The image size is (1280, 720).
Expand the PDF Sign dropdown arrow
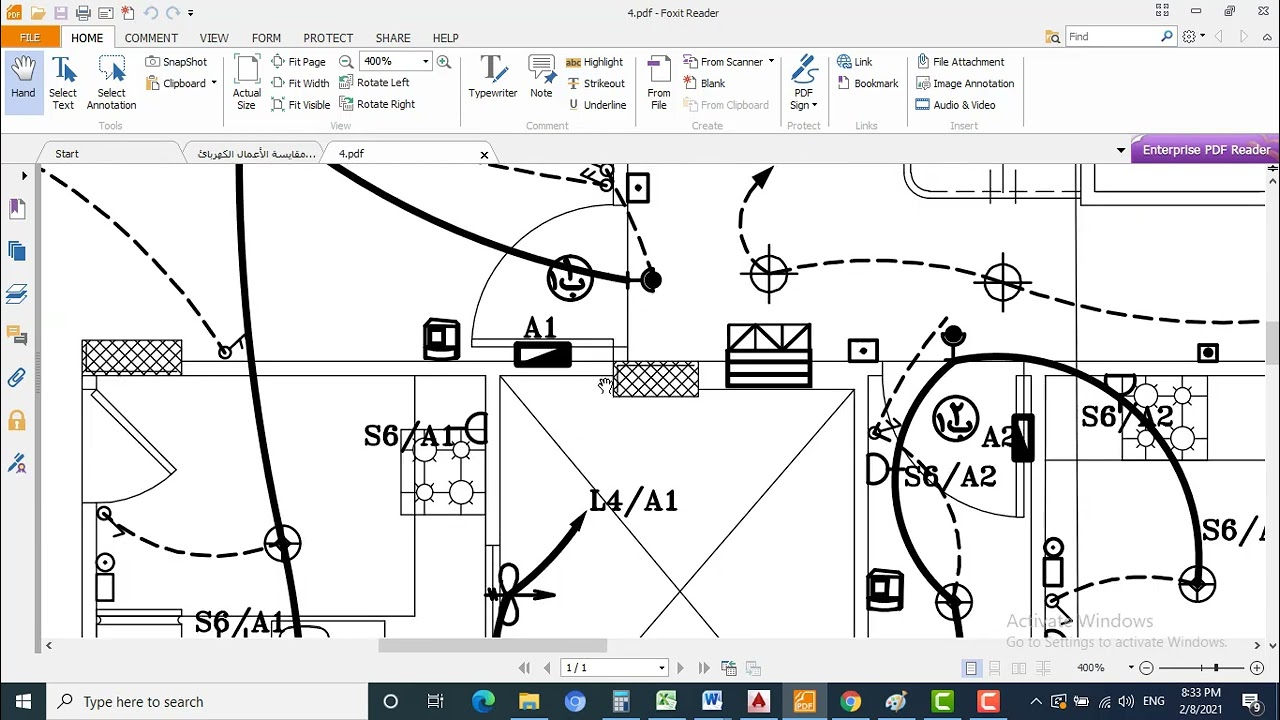[814, 105]
